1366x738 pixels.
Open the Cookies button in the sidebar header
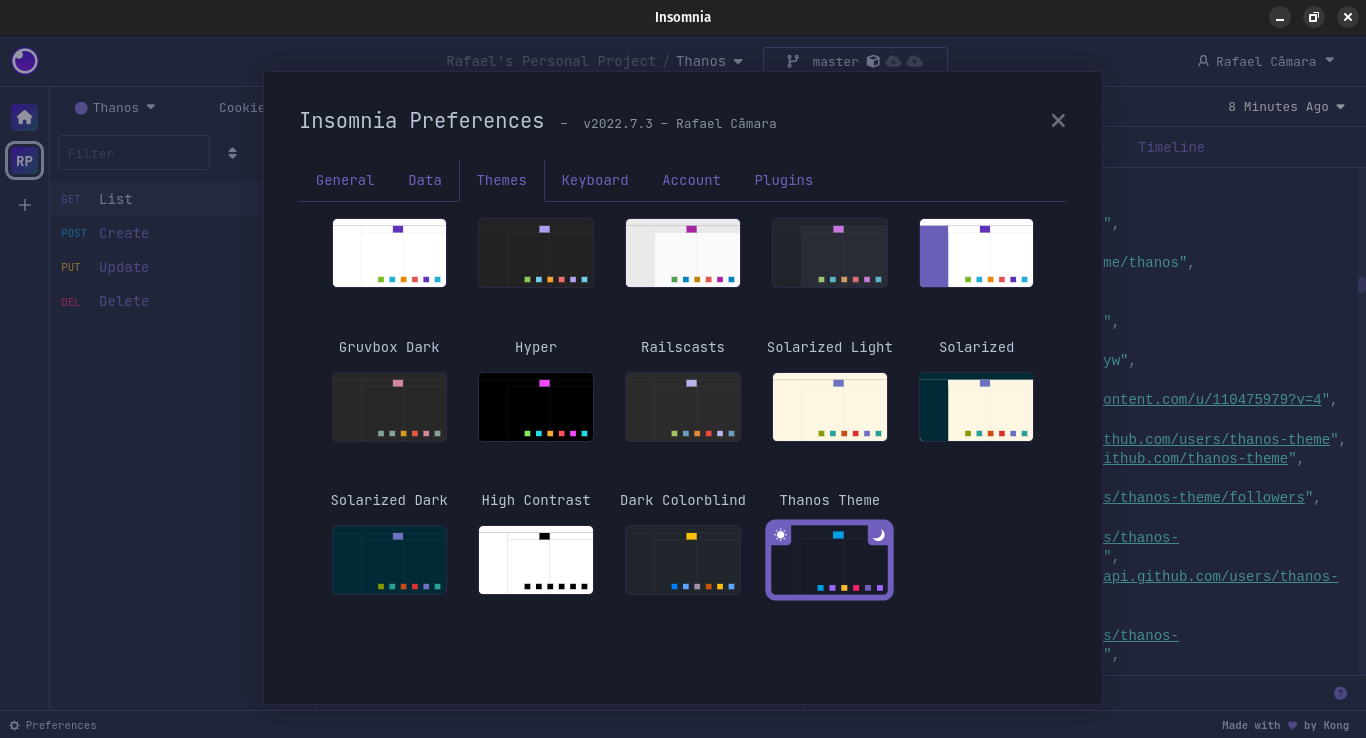(x=242, y=108)
